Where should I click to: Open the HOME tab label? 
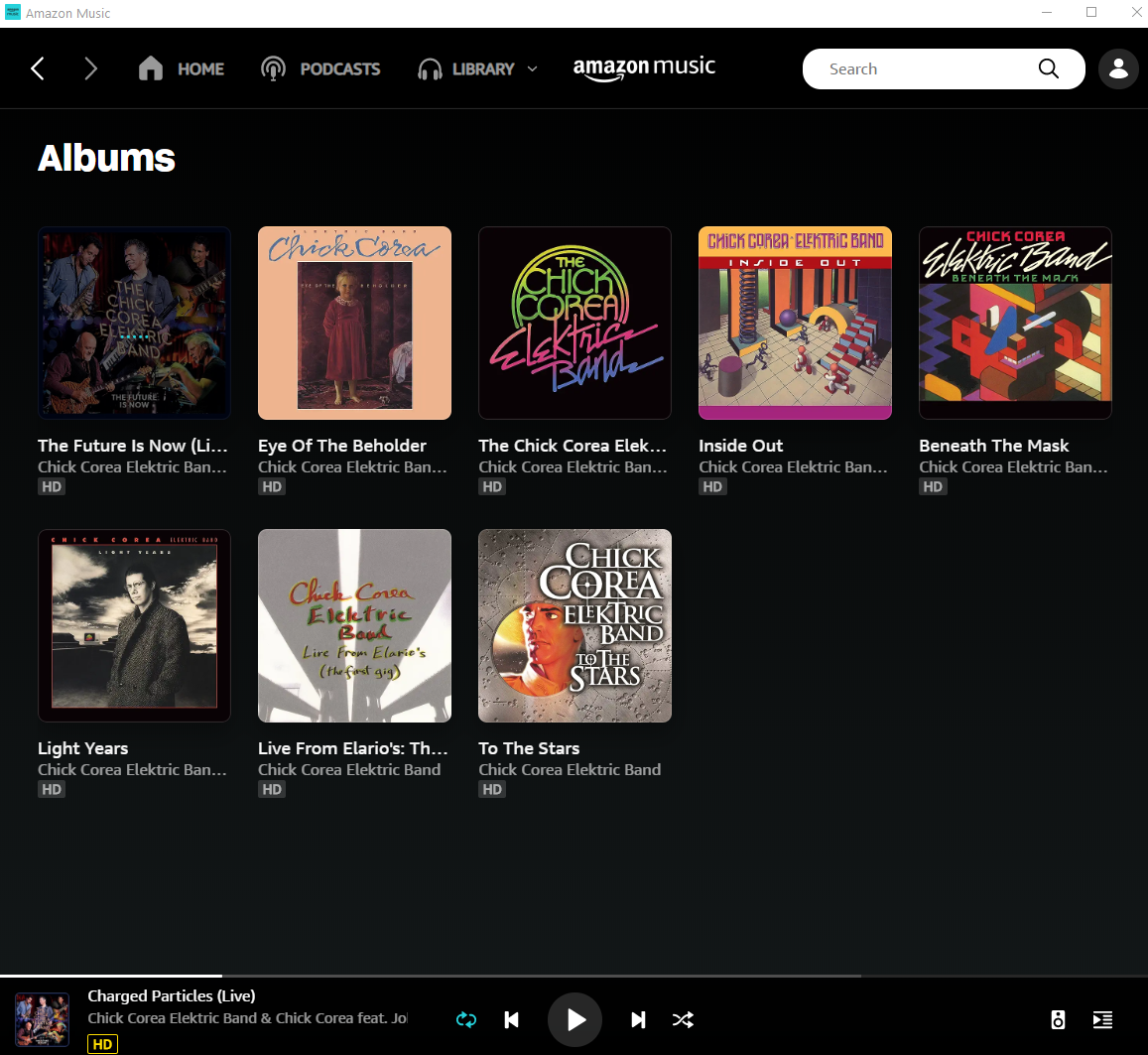(200, 68)
